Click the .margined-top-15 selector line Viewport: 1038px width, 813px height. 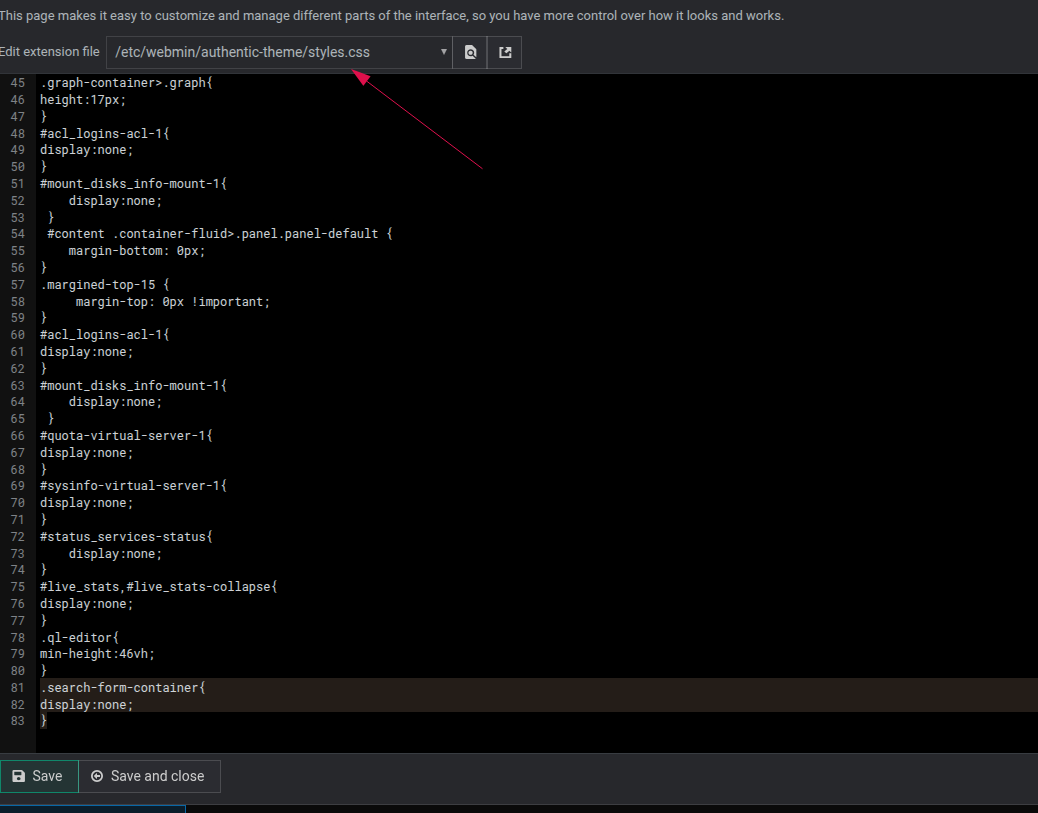[104, 284]
